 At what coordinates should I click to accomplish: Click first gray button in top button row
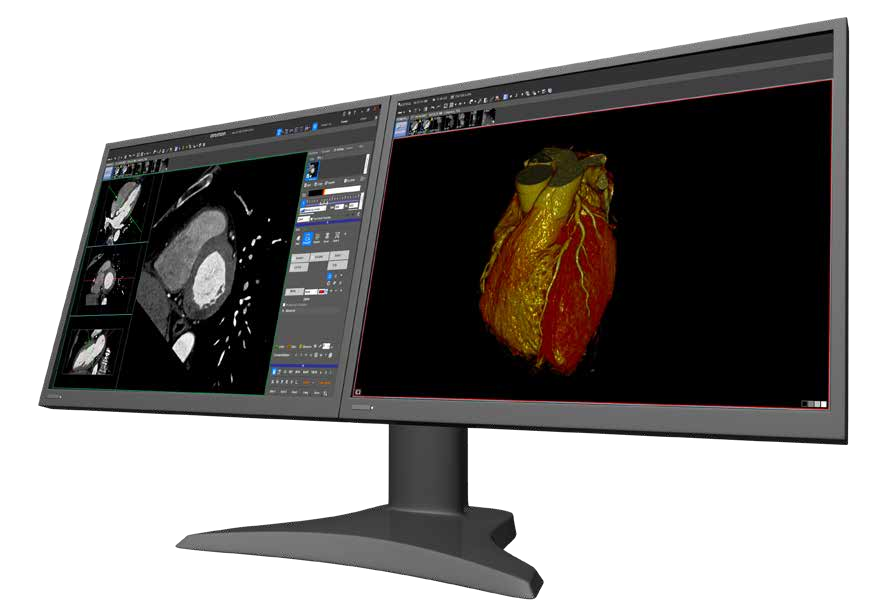[x=300, y=258]
